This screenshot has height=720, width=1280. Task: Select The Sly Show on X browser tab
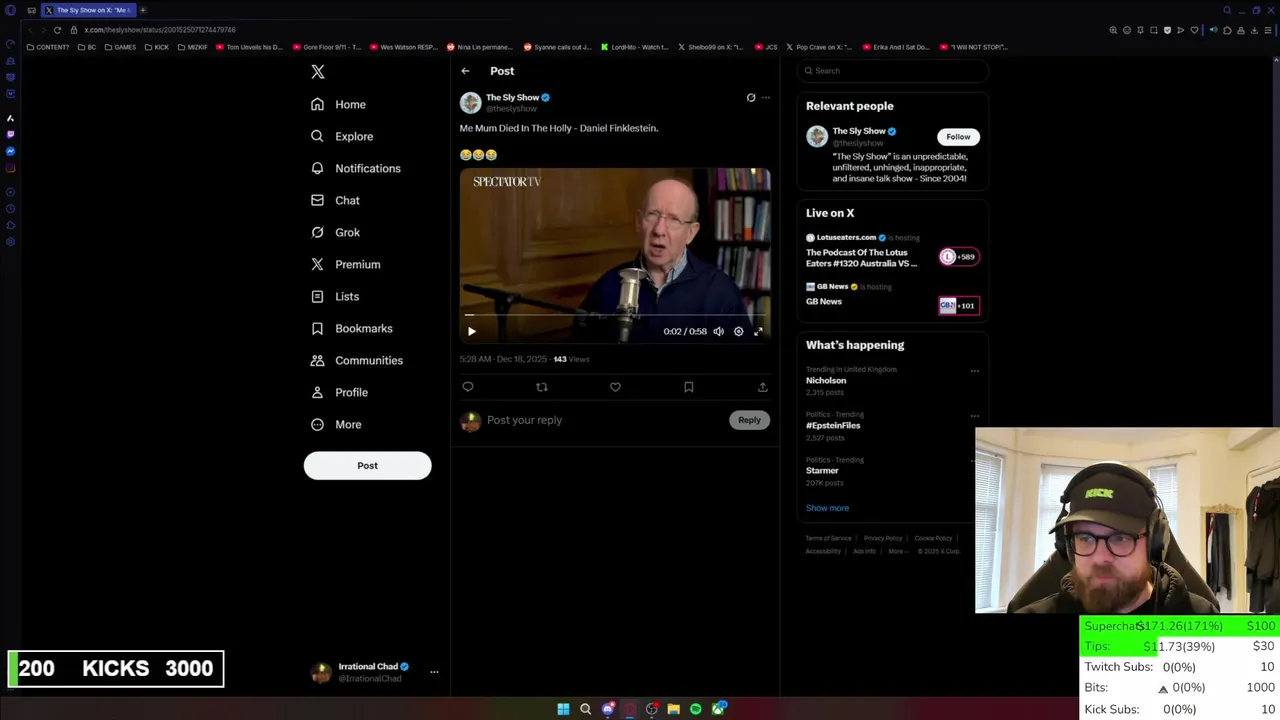tap(87, 10)
